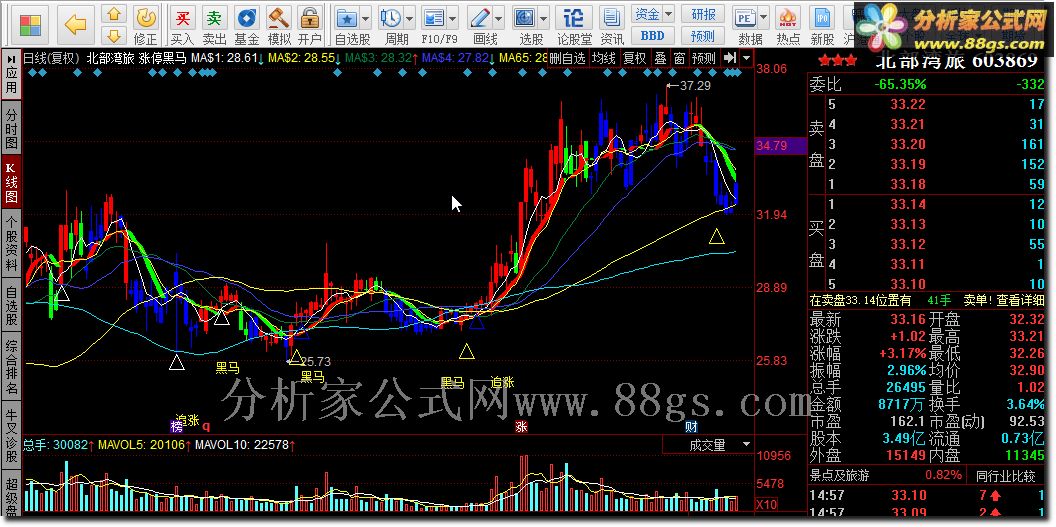Viewport: 1056px width, 527px height.
Task: Expand the 数据 PE dropdown arrow
Action: (763, 17)
